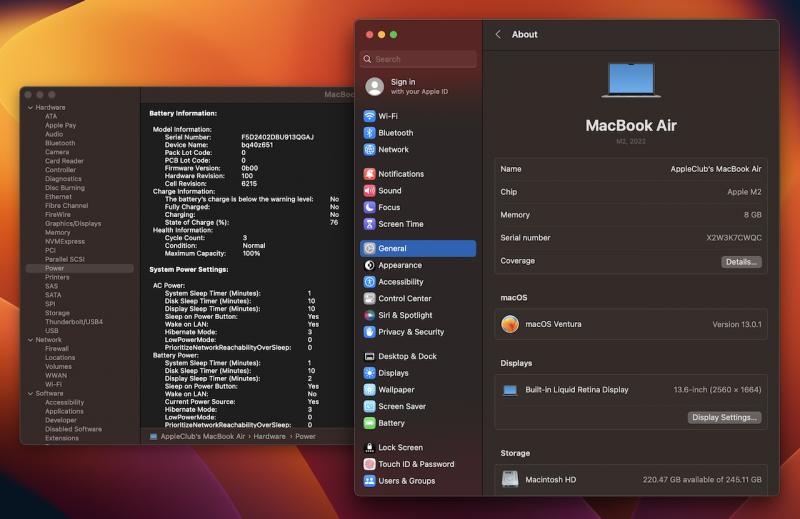Collapse Software section in System Information
The width and height of the screenshot is (800, 519).
[x=31, y=393]
